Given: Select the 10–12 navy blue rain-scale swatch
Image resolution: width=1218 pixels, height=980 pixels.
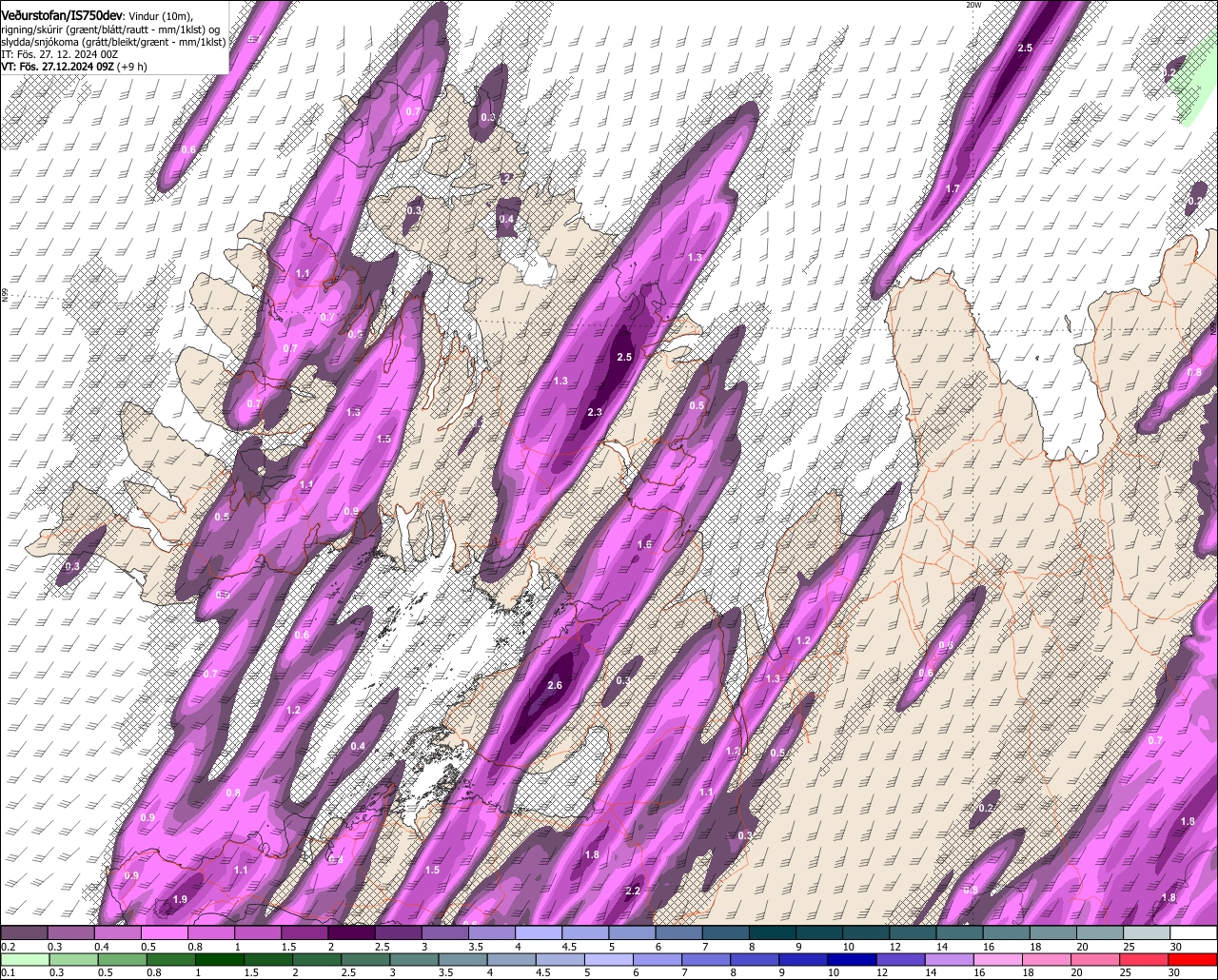Looking at the screenshot, I should (852, 959).
